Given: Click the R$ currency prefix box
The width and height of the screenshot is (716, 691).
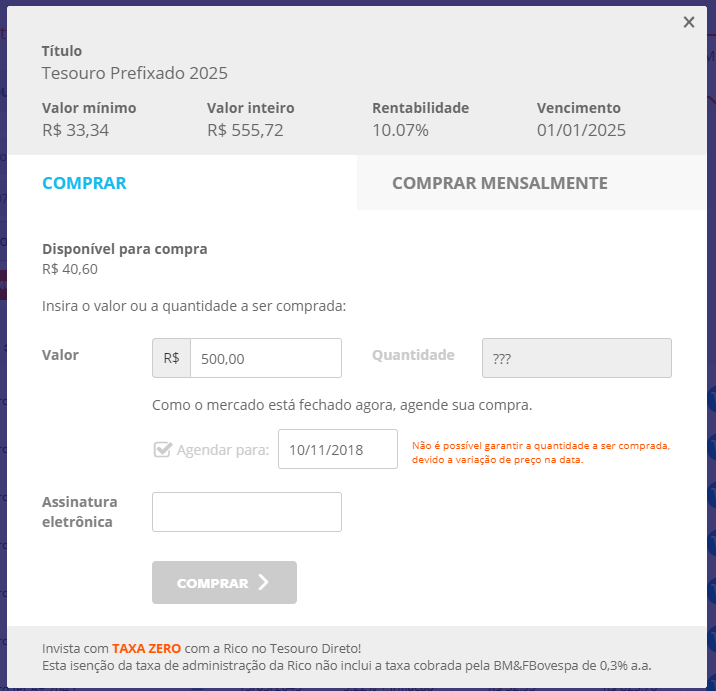Looking at the screenshot, I should (x=171, y=358).
